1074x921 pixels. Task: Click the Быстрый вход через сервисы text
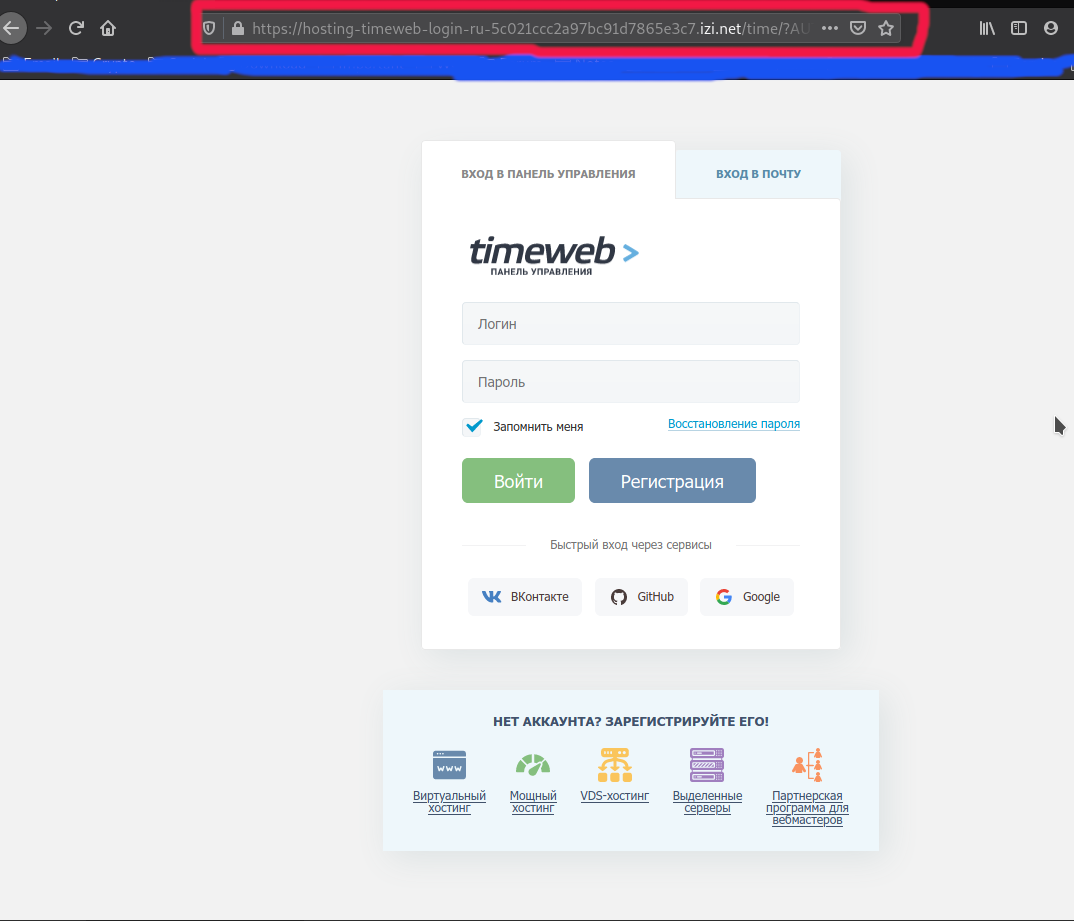(631, 545)
